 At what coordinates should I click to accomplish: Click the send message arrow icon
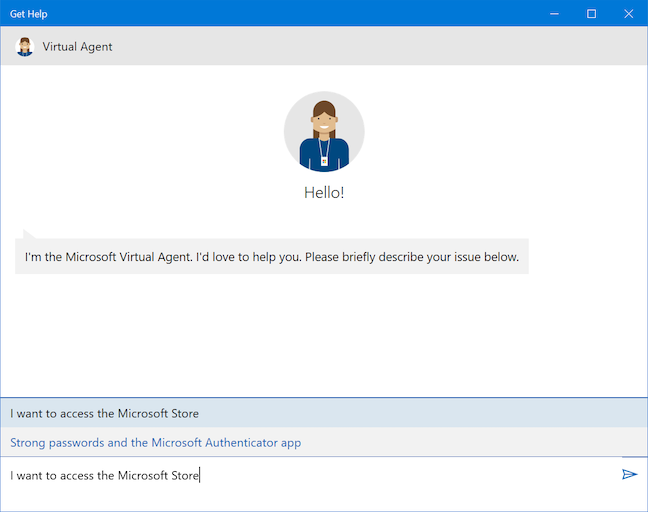pyautogui.click(x=629, y=474)
